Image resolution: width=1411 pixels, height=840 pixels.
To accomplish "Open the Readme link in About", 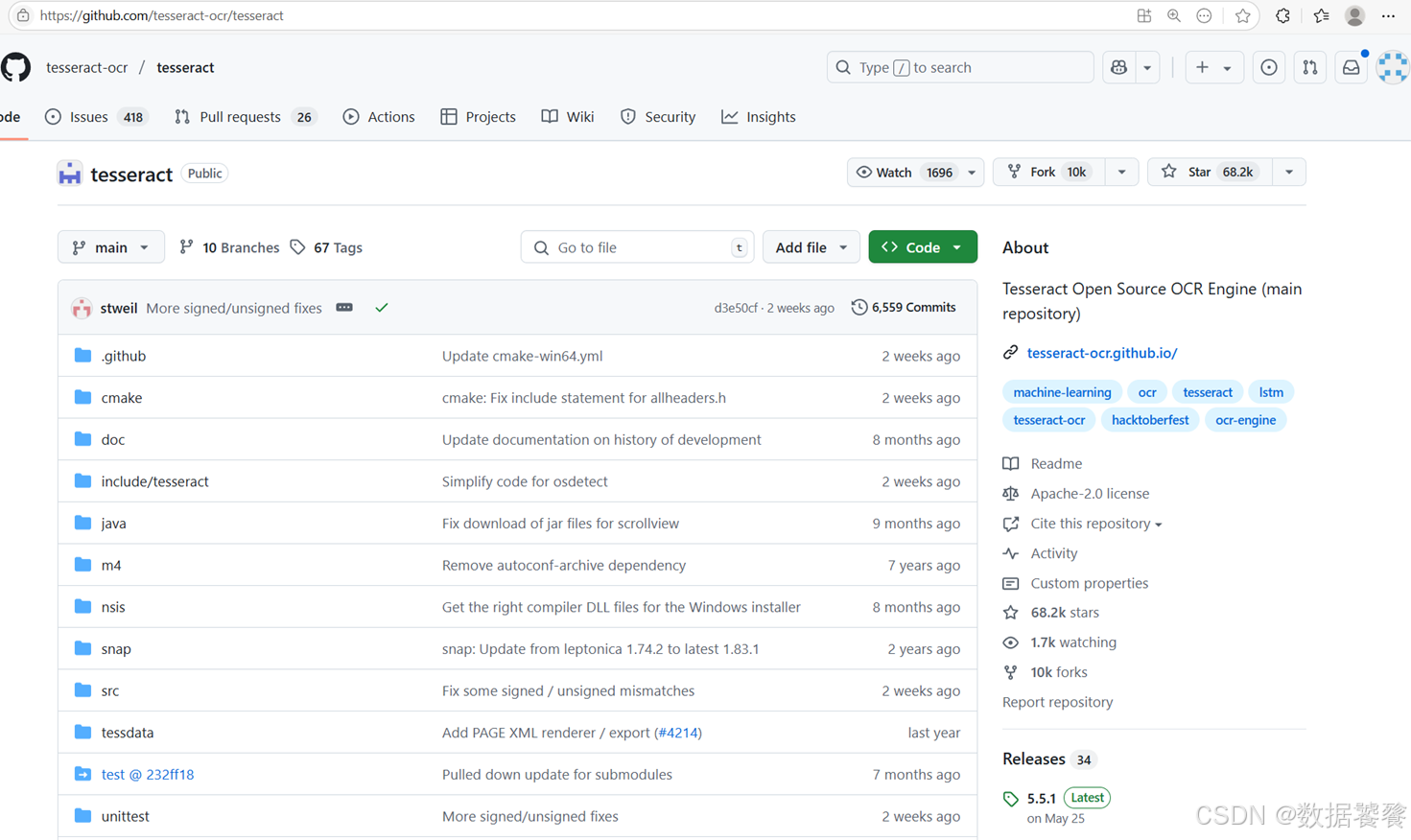I will point(1056,463).
